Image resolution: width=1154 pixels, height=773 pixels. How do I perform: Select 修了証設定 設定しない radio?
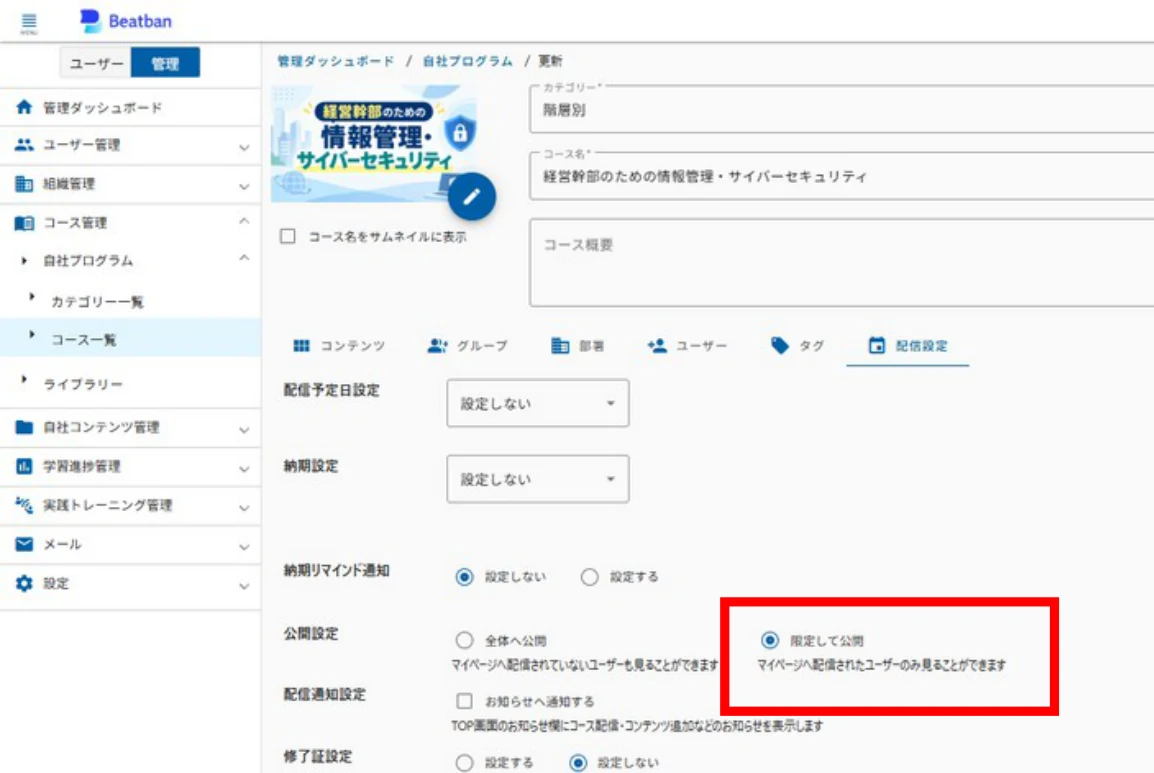(578, 763)
